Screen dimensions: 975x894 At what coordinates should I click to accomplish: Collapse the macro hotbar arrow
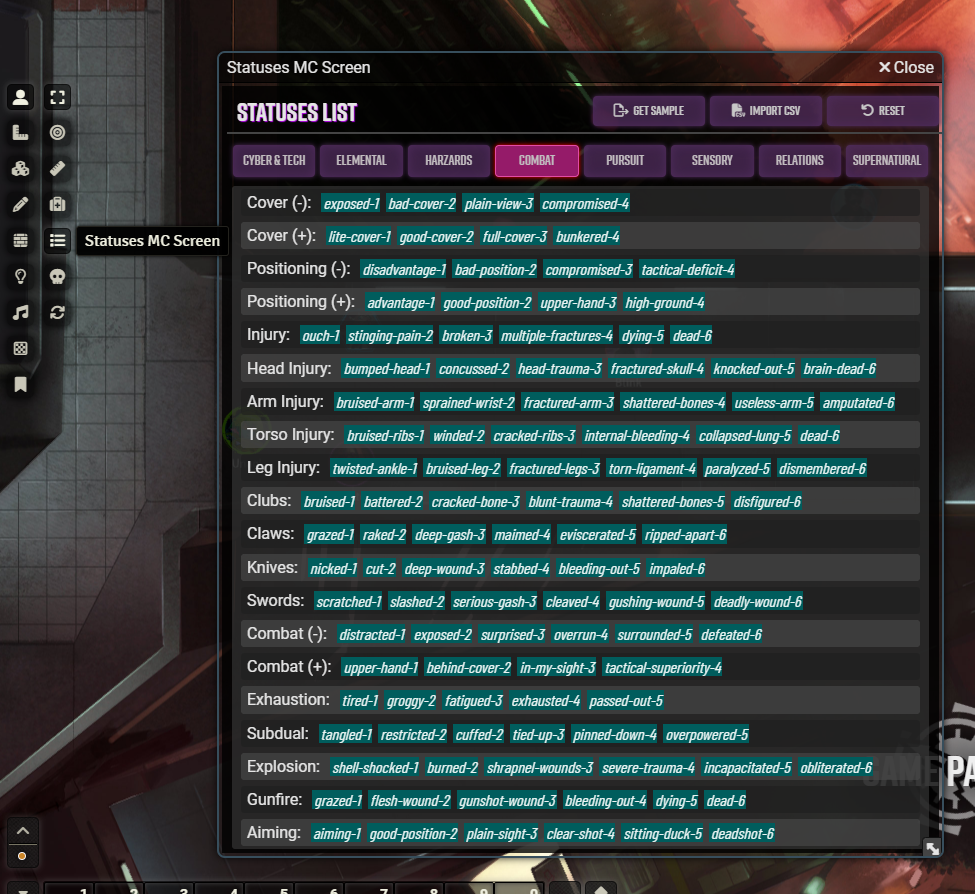22,888
